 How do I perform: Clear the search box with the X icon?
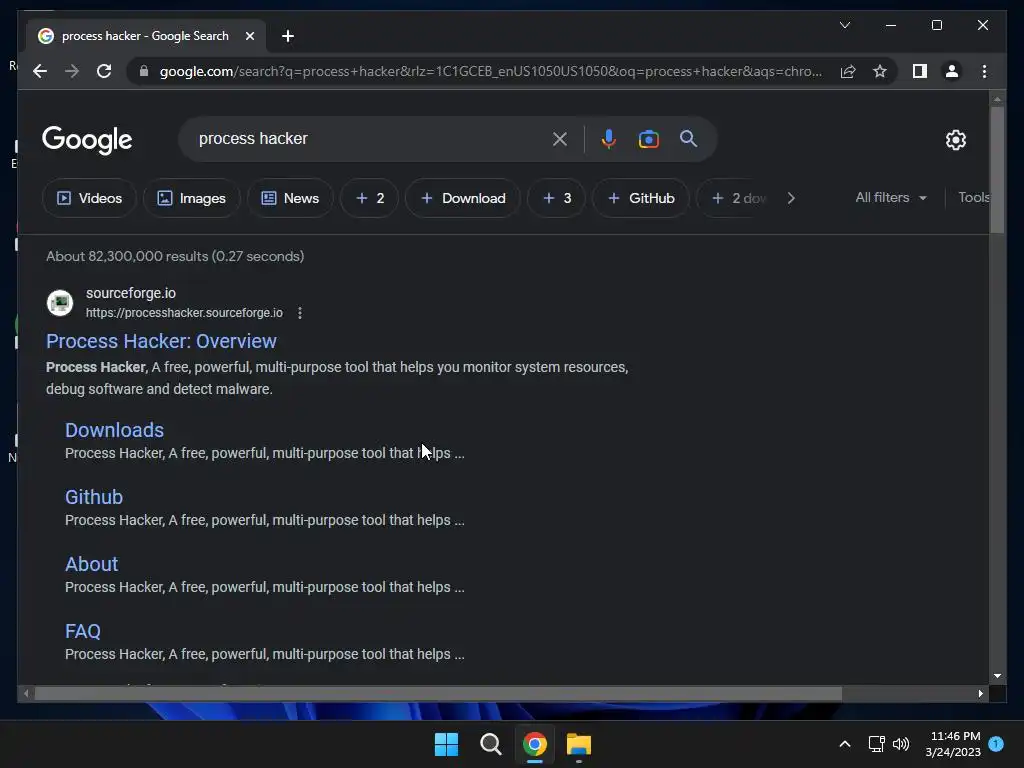560,138
